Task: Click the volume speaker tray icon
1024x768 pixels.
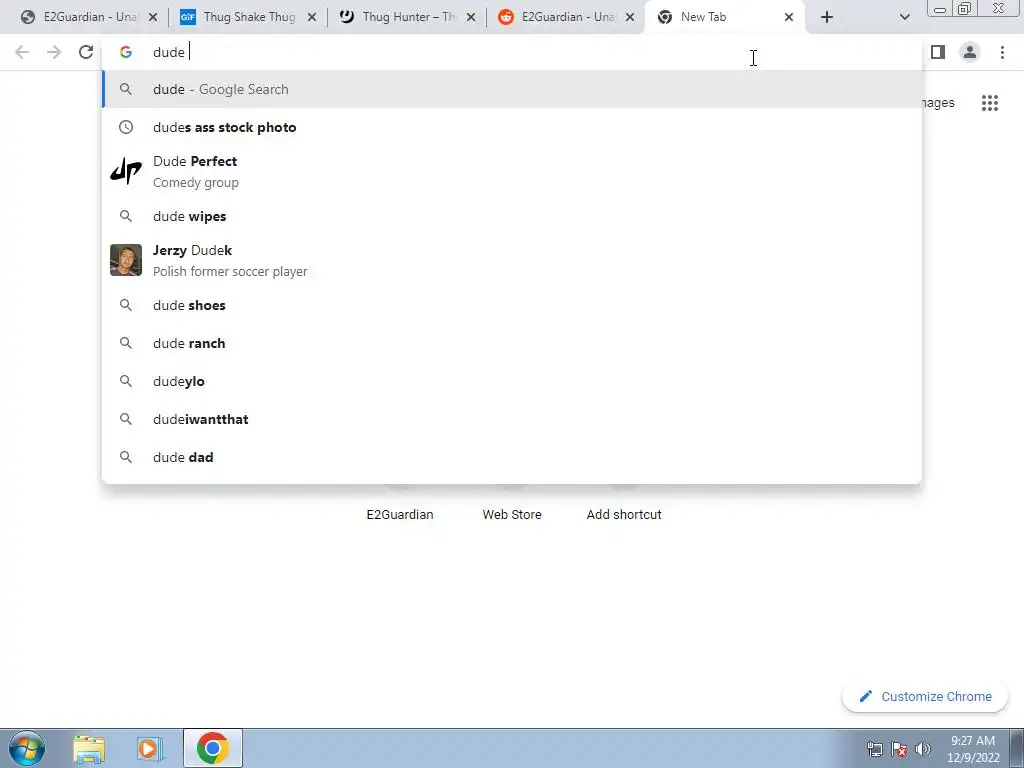Action: point(923,749)
